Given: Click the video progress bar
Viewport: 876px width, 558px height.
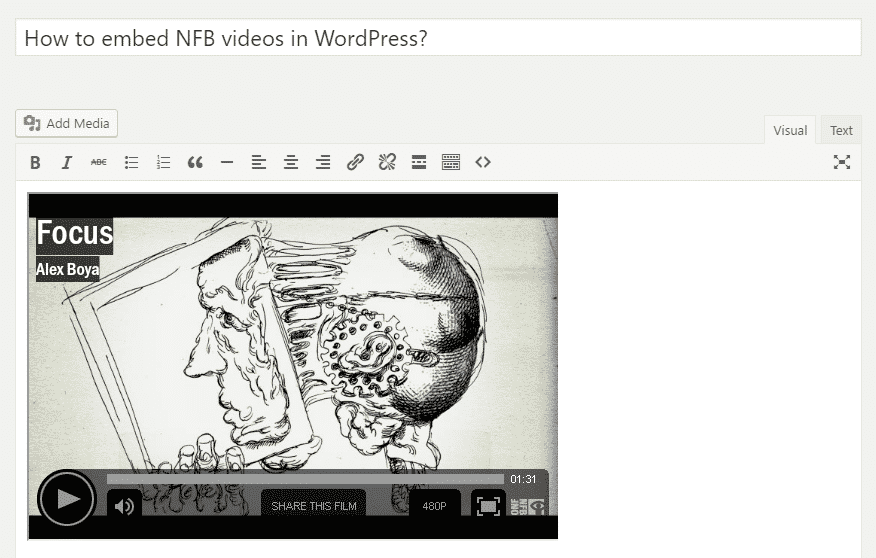Looking at the screenshot, I should [x=305, y=479].
